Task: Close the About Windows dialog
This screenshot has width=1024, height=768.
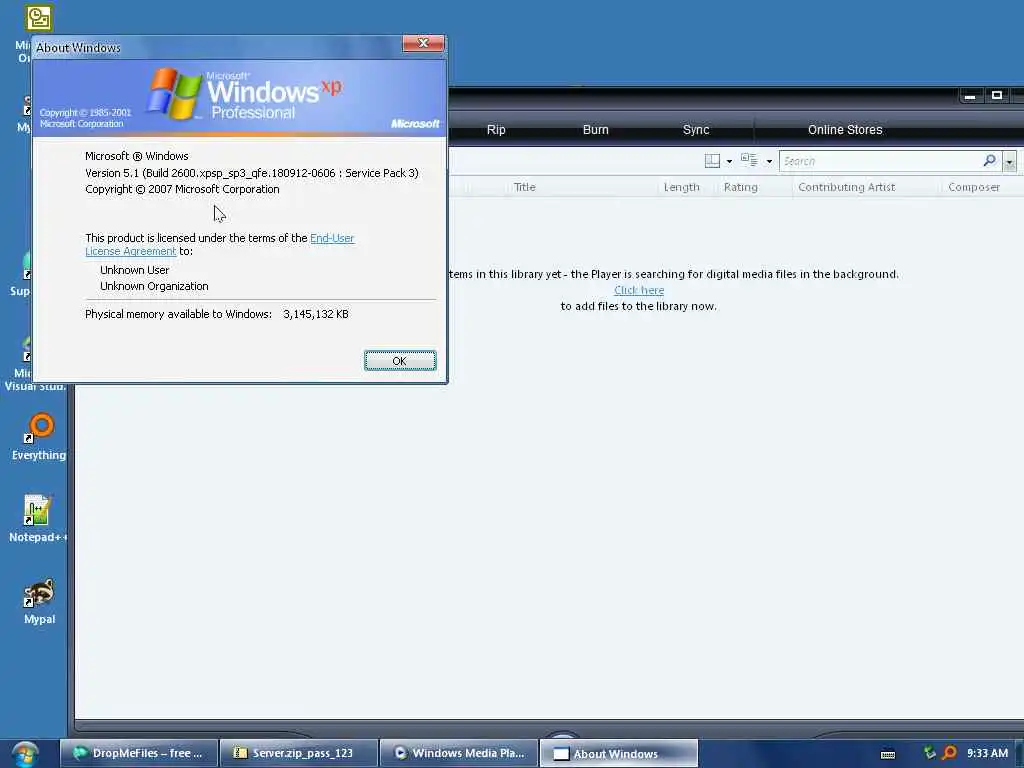Action: 423,43
